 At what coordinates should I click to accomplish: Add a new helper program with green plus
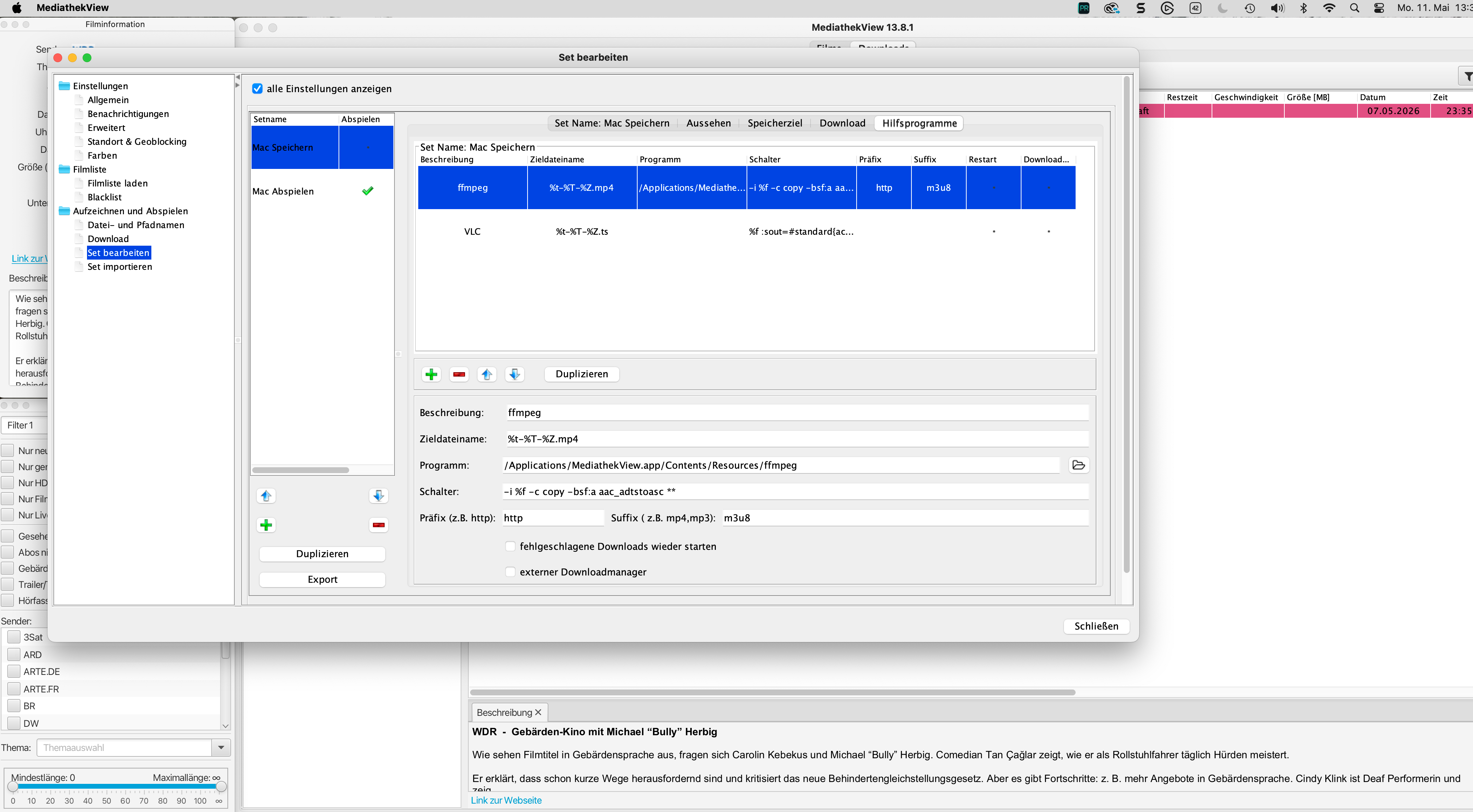coord(431,374)
